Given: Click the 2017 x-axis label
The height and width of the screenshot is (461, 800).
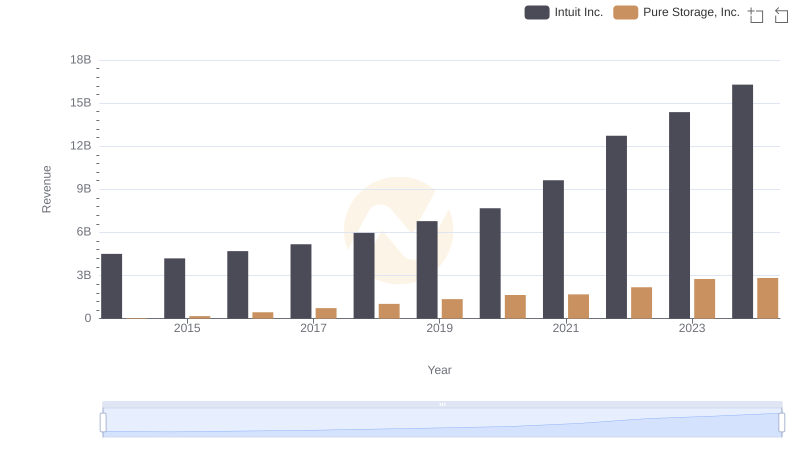Looking at the screenshot, I should click(x=313, y=328).
